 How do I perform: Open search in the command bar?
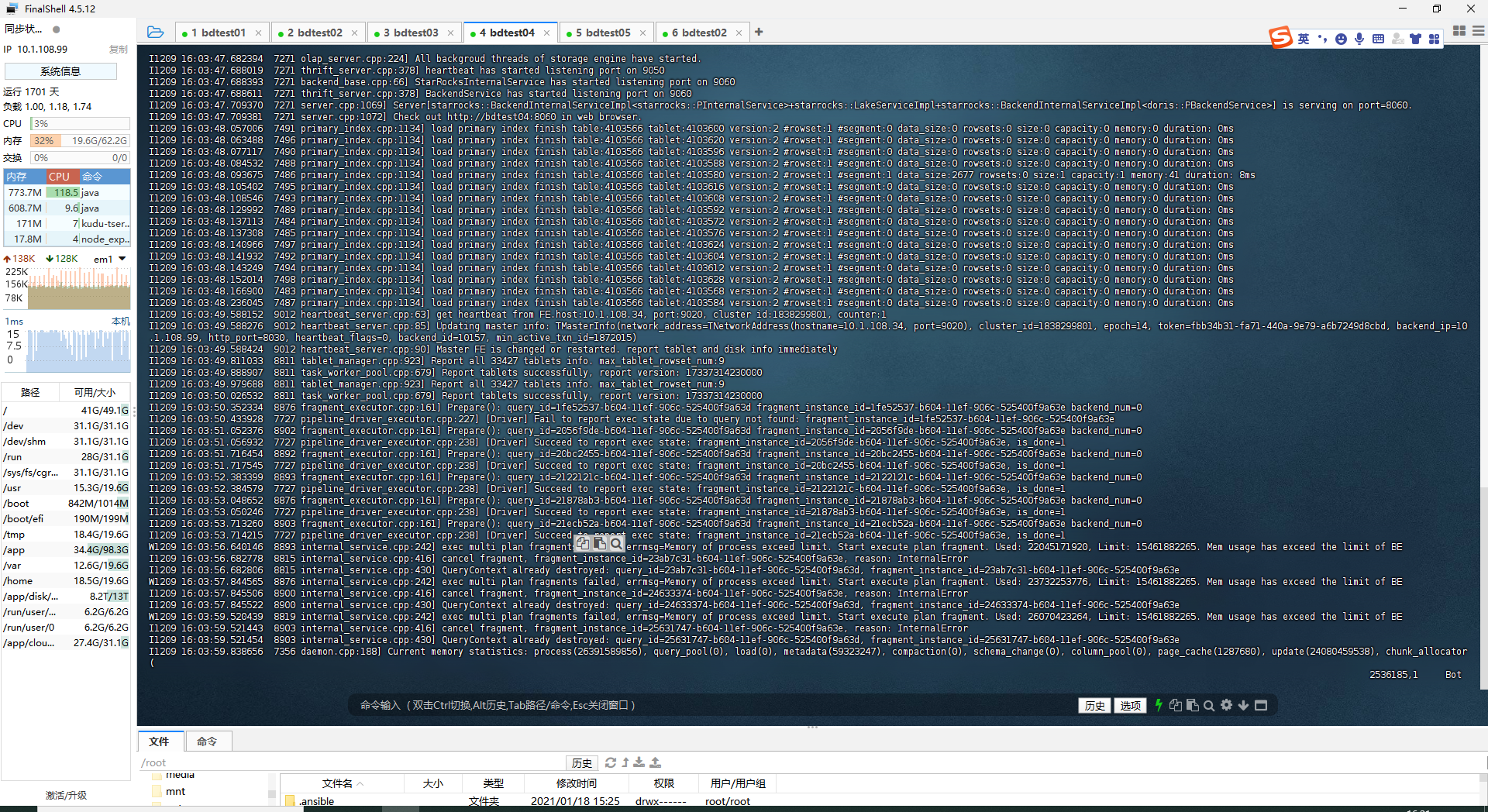pos(1209,705)
